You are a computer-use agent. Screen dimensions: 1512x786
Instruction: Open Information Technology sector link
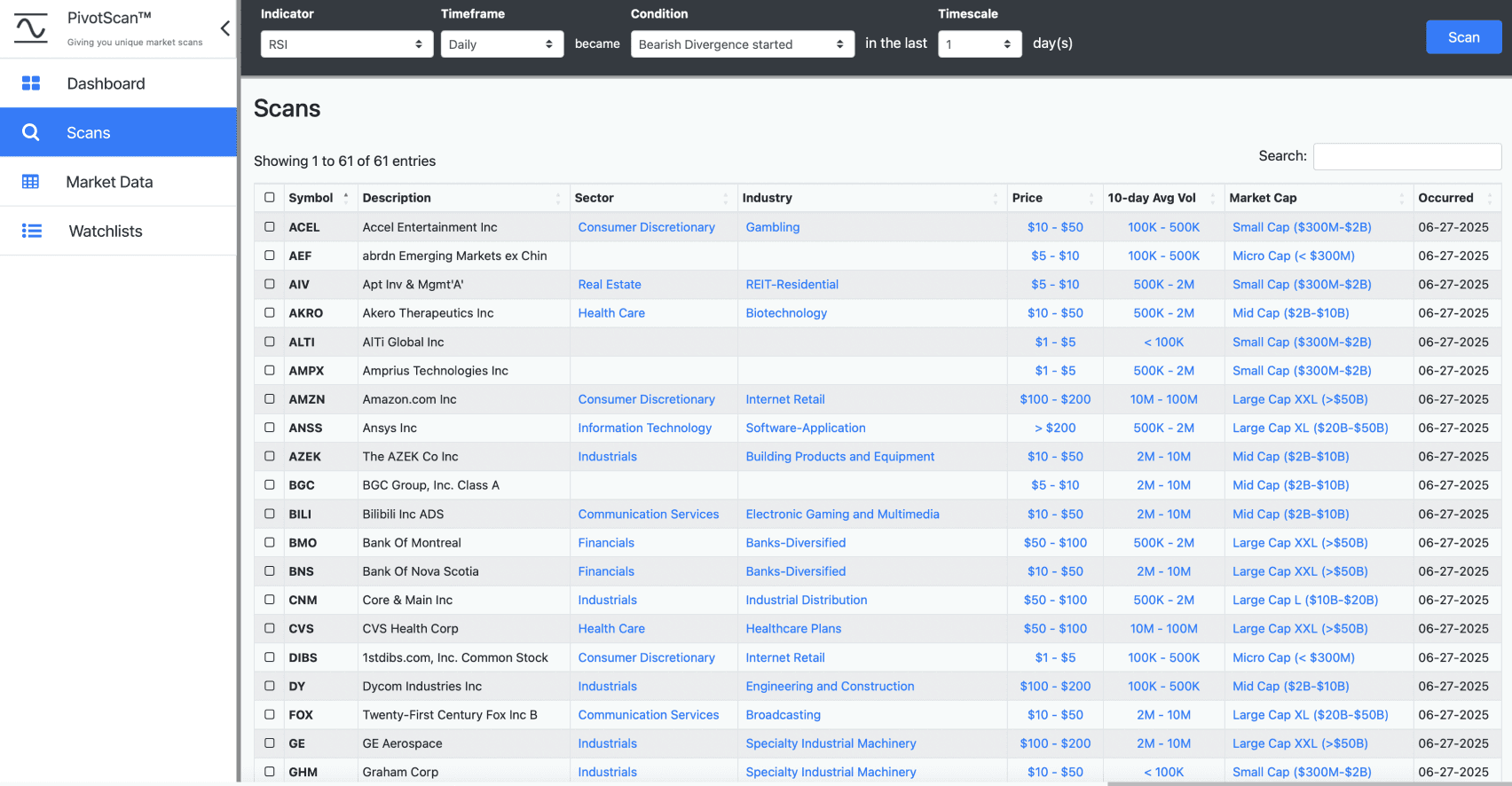click(x=645, y=428)
